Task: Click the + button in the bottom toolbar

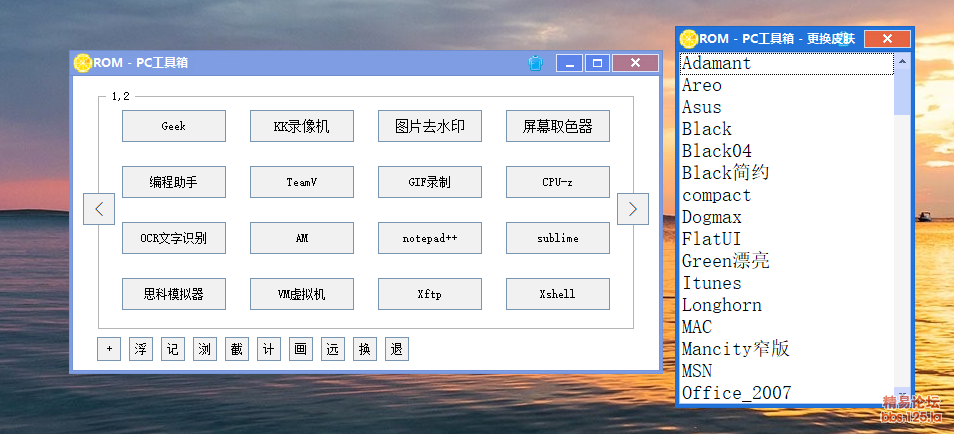Action: (109, 349)
